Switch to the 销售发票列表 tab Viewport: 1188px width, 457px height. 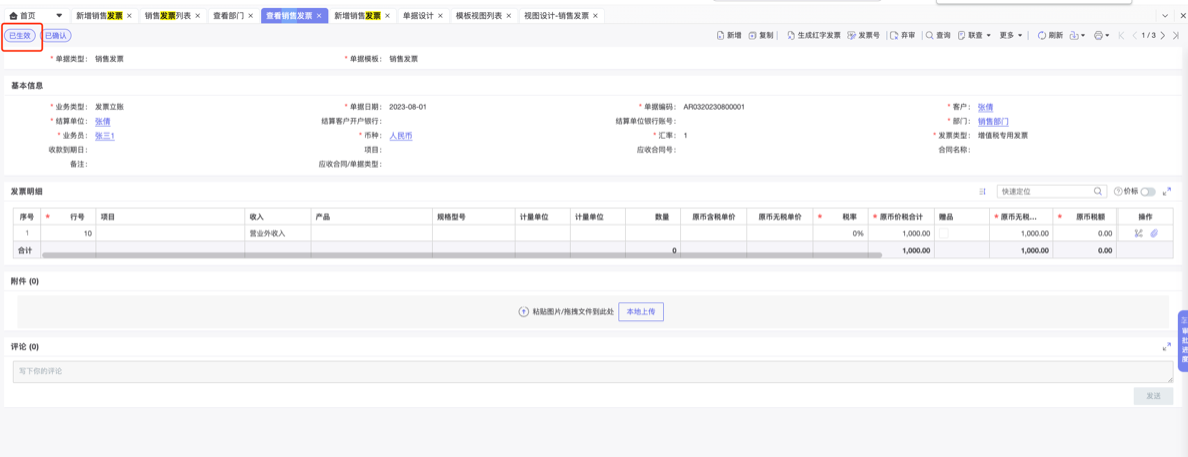(x=167, y=16)
